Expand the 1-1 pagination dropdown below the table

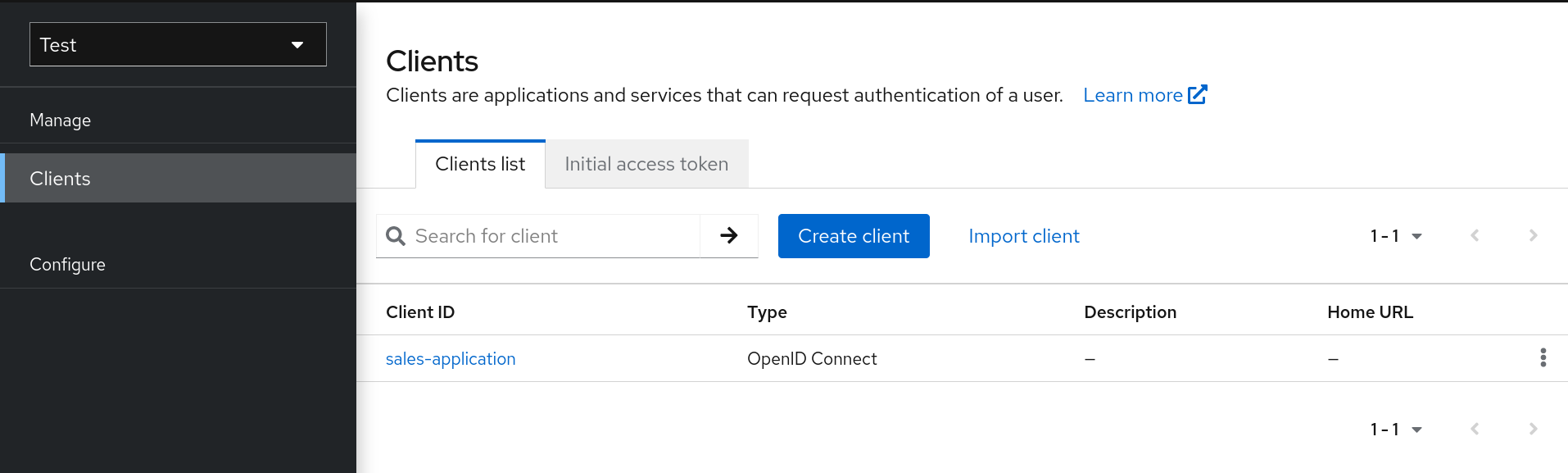[1396, 430]
